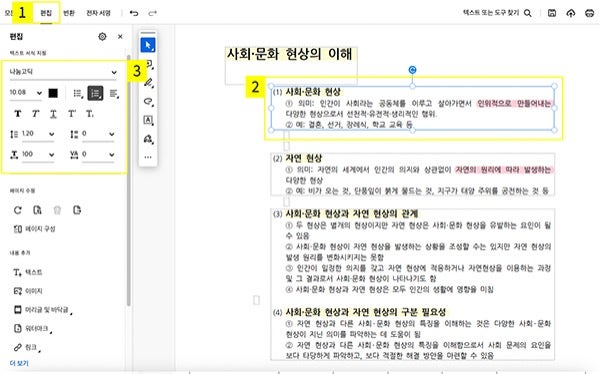Screen dimensions: 600x374
Task: Save the document with the disk icon
Action: [x=552, y=13]
